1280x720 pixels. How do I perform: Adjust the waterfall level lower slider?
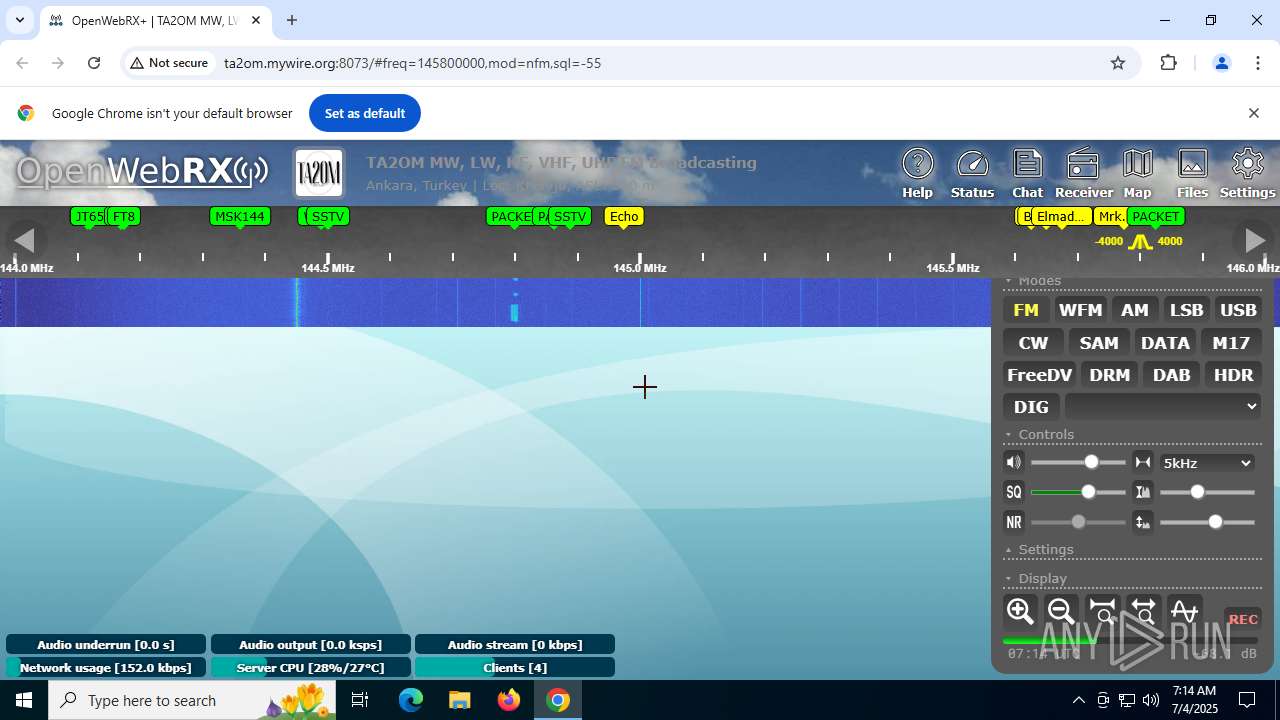coord(1207,522)
